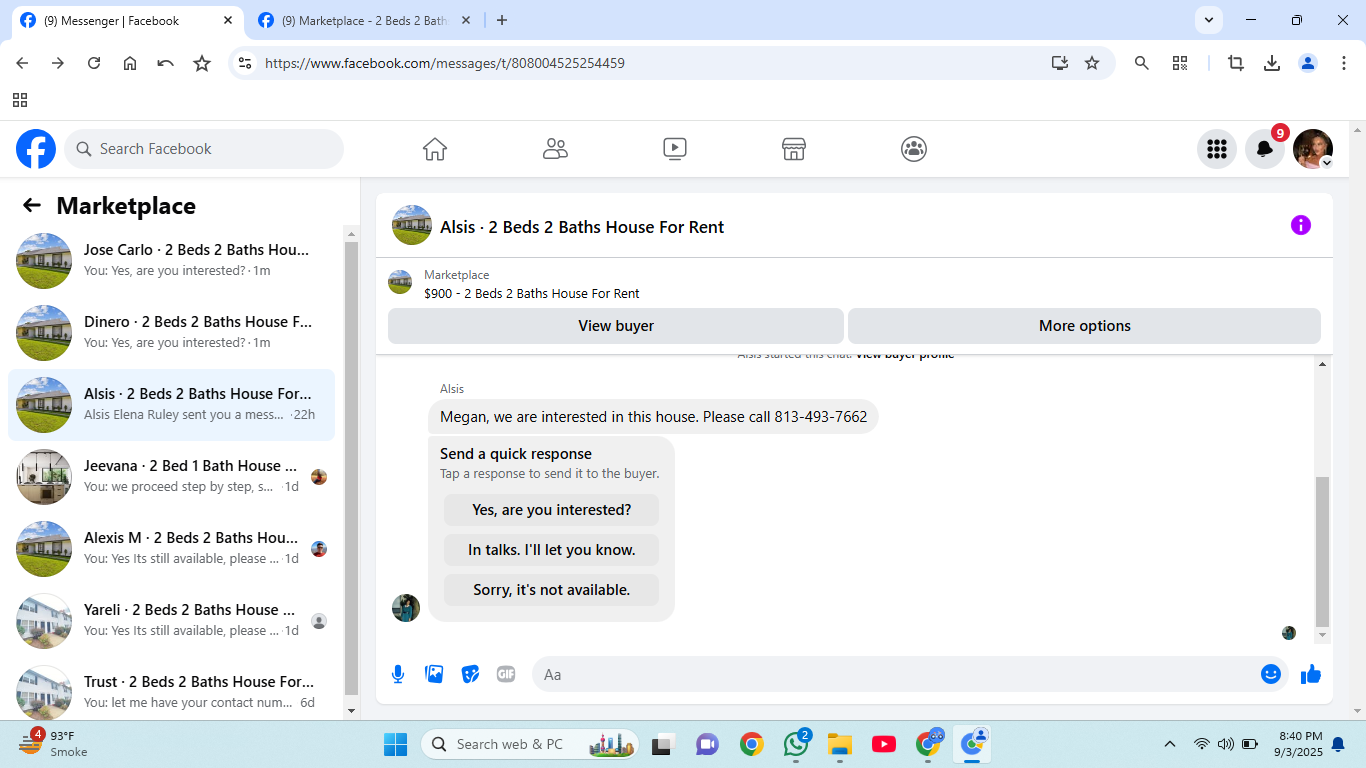Open conversation information purple icon
This screenshot has height=768, width=1366.
pos(1300,225)
